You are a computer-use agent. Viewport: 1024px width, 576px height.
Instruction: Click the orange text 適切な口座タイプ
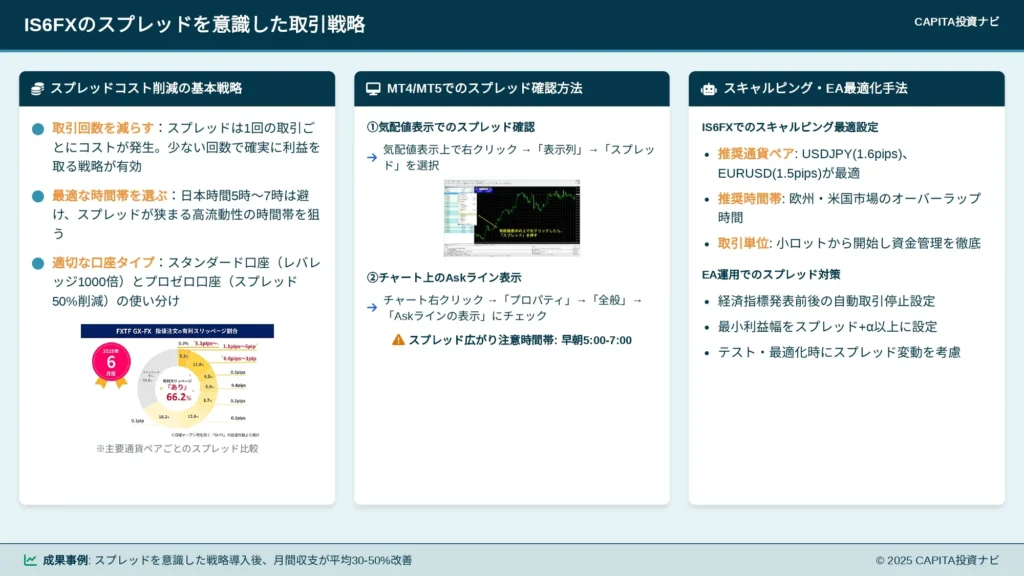pos(103,263)
